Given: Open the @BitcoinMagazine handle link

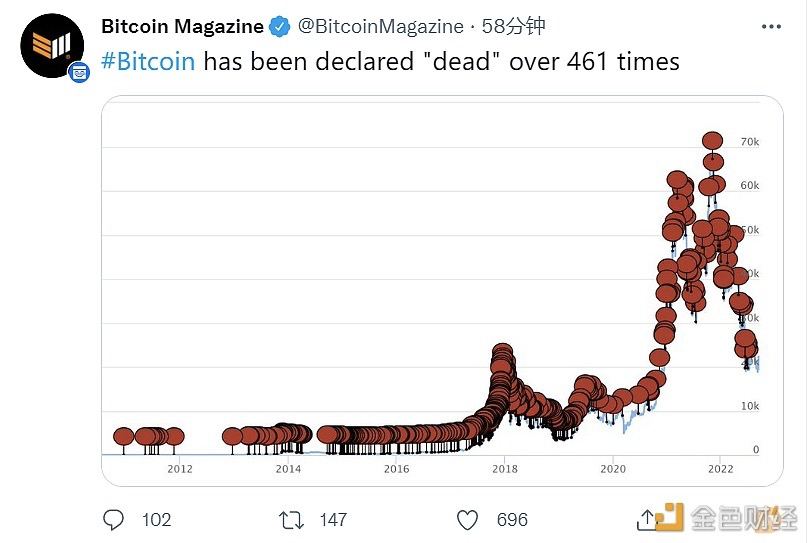Looking at the screenshot, I should click(381, 26).
